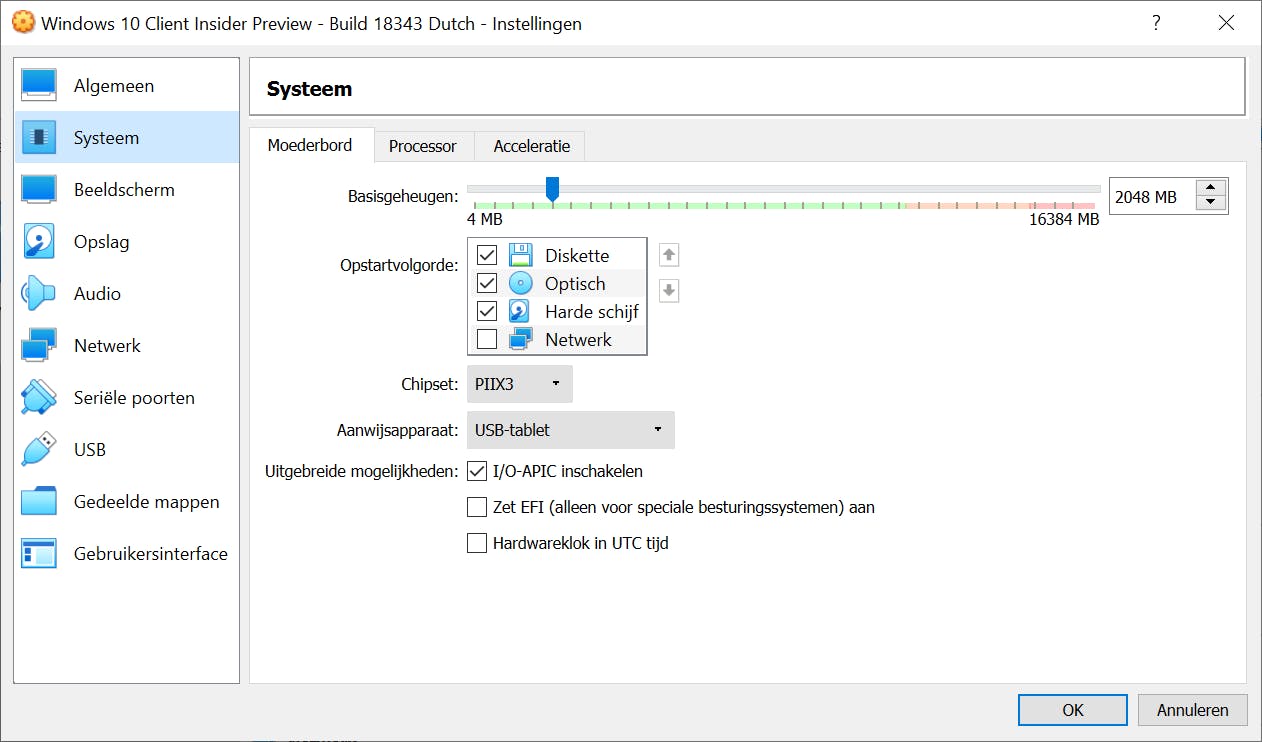Disable the I/O-APIC inschakelen option

click(x=477, y=471)
